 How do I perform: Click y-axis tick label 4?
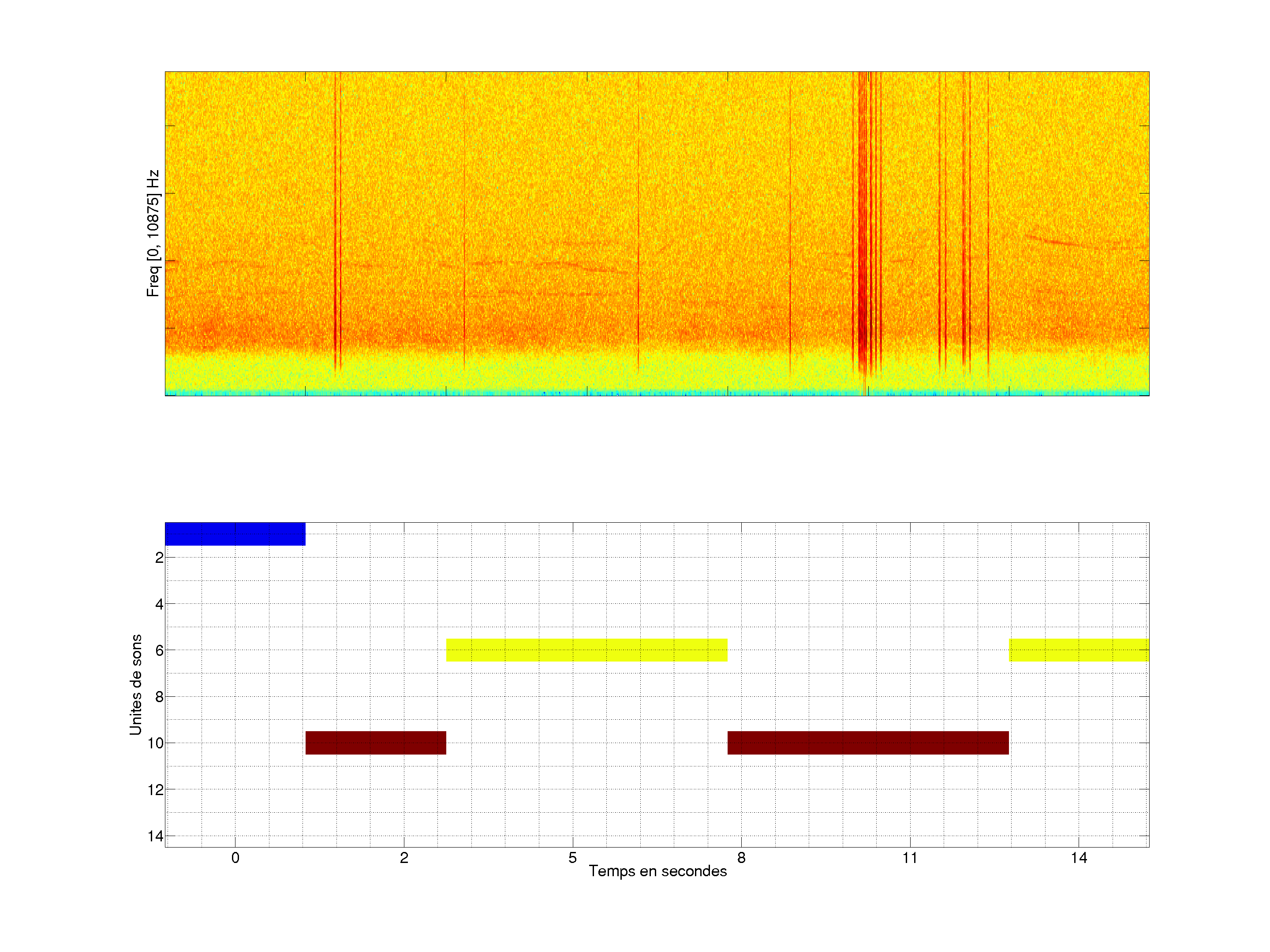coord(159,604)
